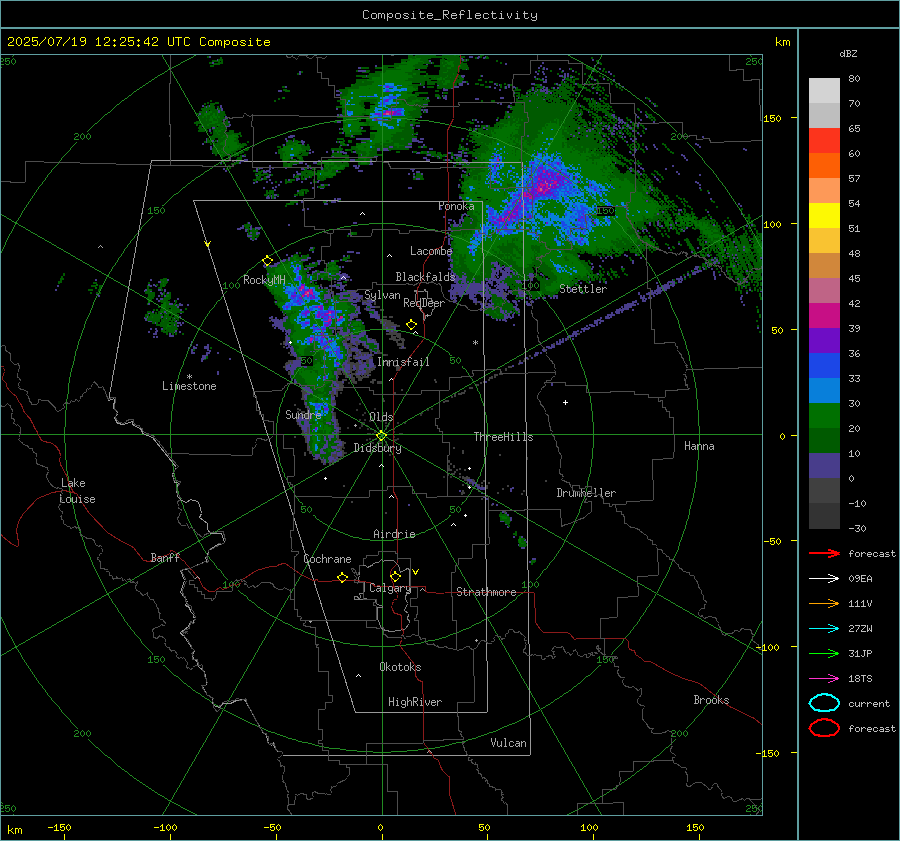
Task: Click the yellow diamond at radar center above Didsbury
Action: (381, 436)
